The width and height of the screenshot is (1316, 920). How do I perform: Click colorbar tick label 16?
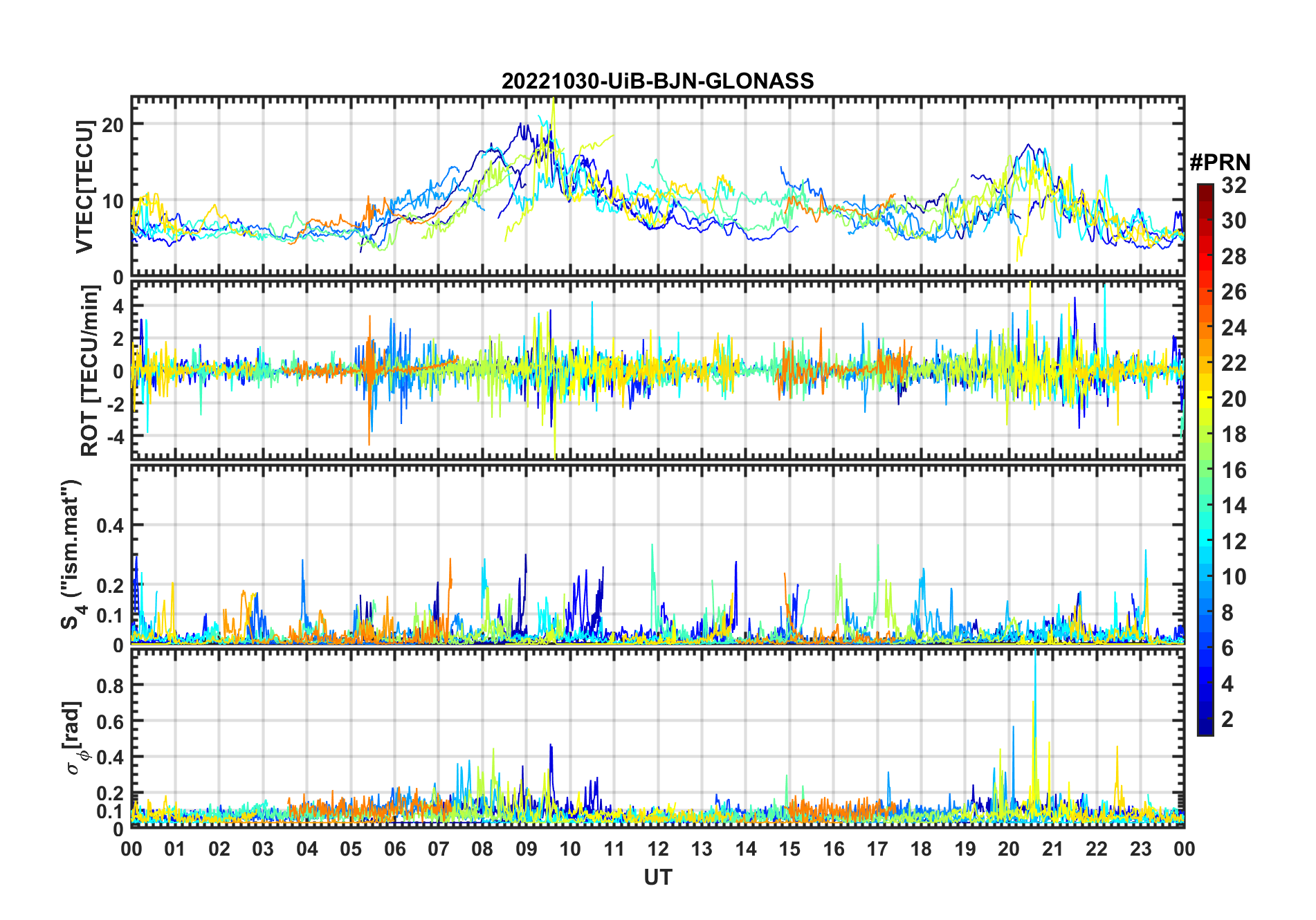point(1234,470)
